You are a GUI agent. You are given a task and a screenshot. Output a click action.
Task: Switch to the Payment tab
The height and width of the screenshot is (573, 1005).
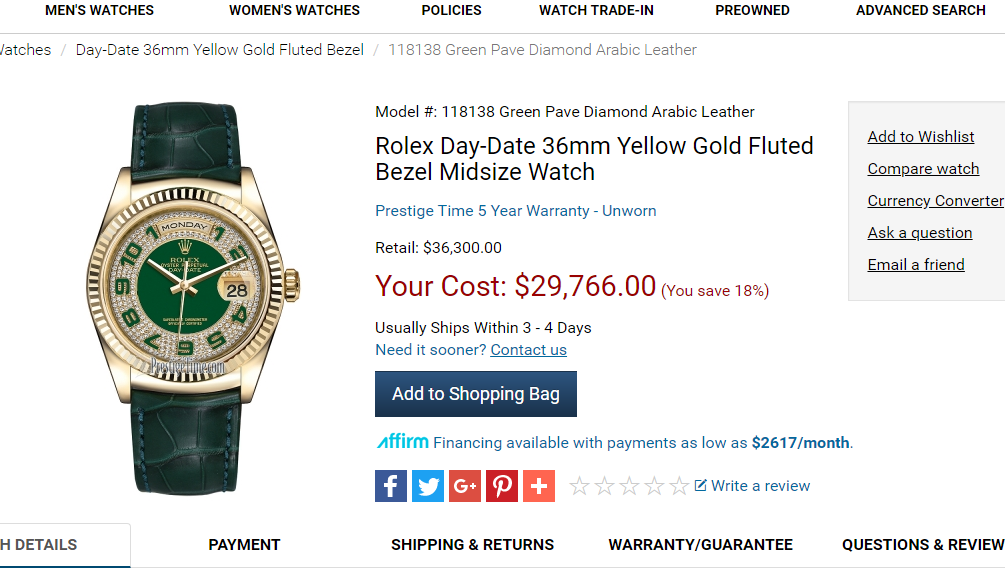pos(244,545)
